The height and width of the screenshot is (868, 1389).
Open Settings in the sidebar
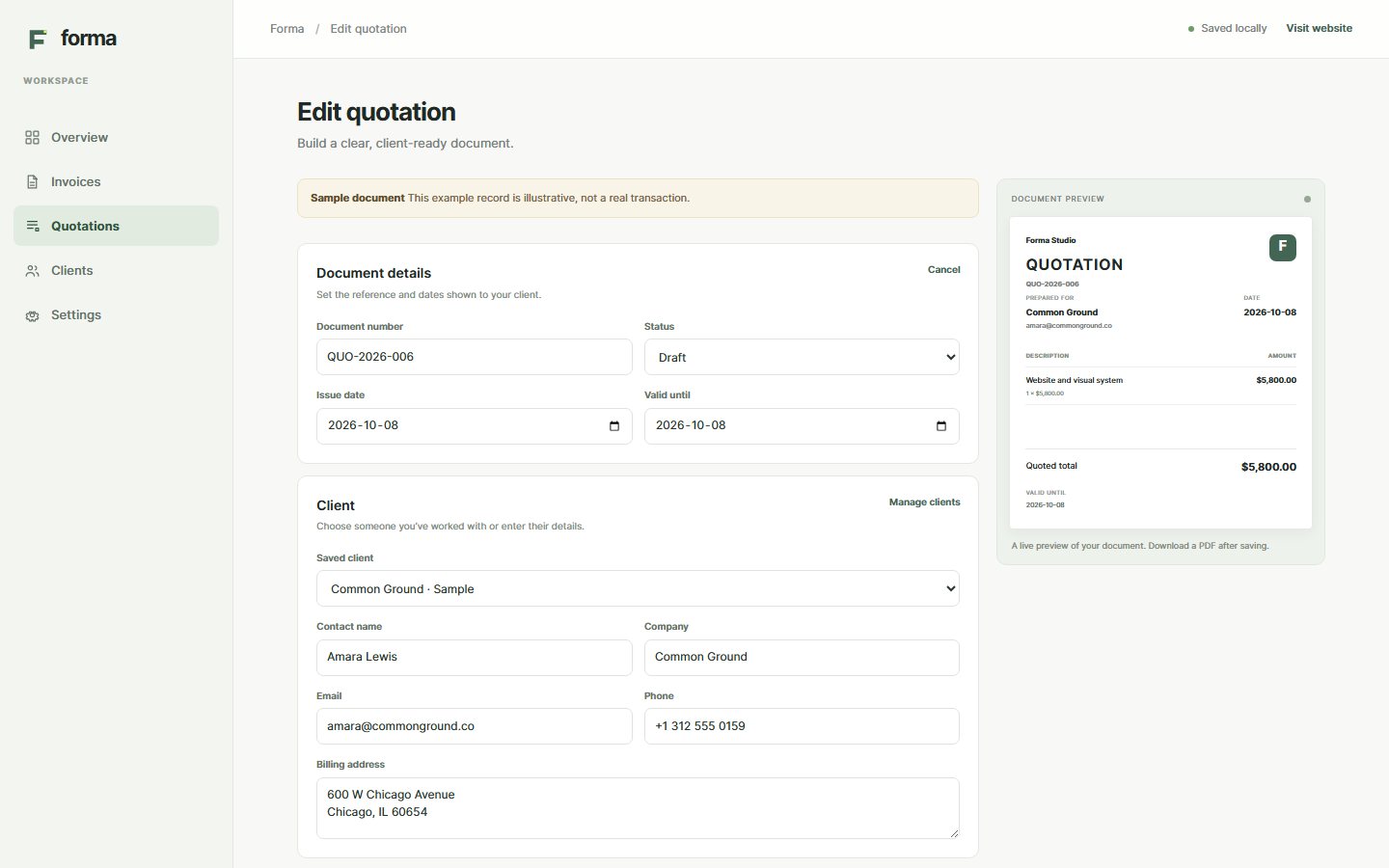click(116, 315)
